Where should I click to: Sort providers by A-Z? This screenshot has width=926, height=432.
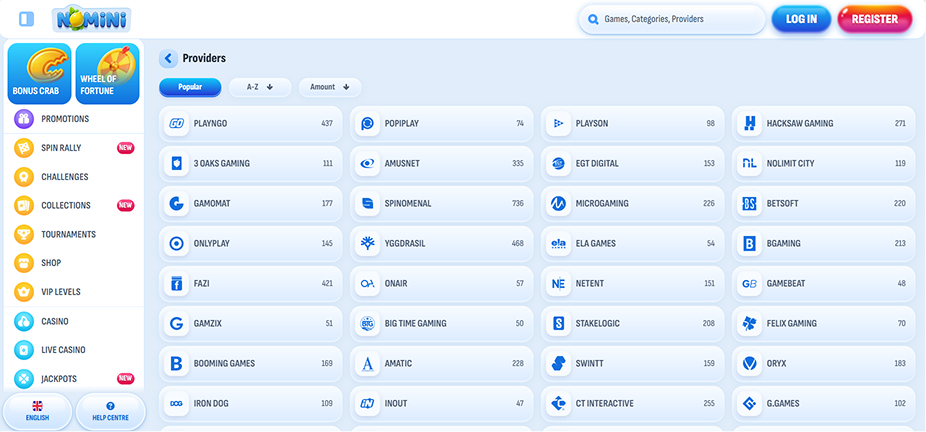[260, 87]
